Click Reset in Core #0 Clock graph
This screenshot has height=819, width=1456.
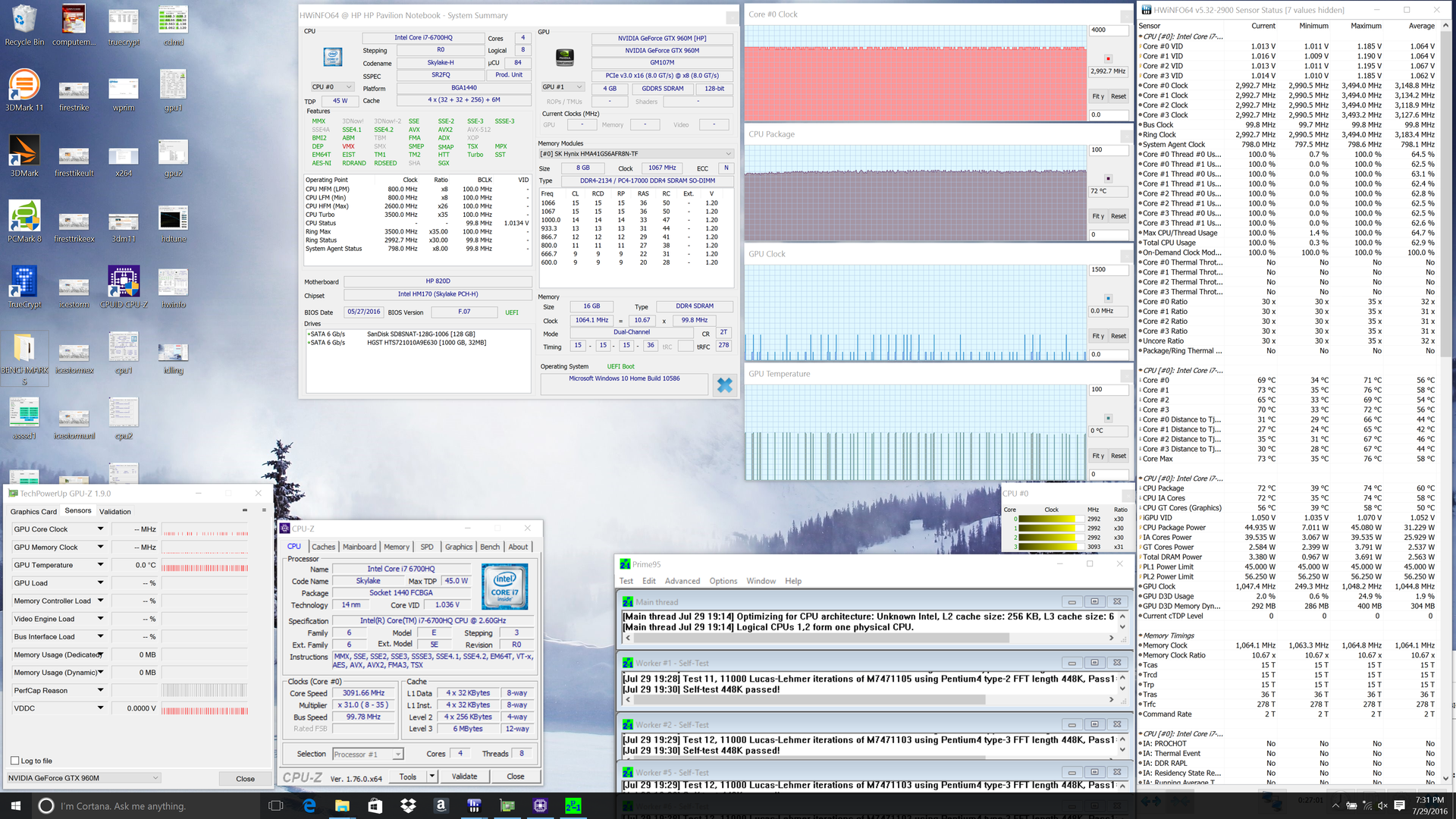click(x=1118, y=97)
